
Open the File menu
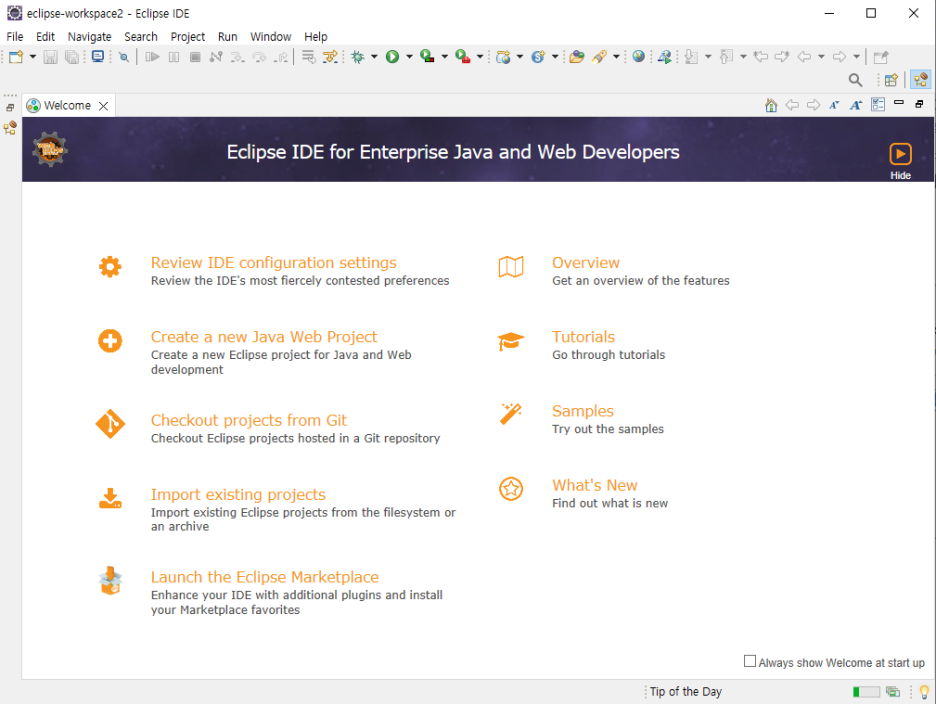[14, 36]
